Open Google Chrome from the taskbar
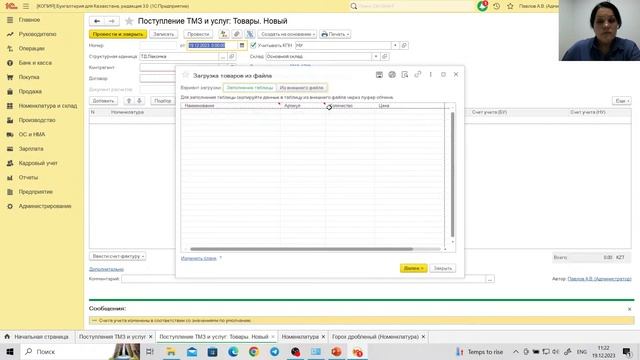This screenshot has width=640, height=360. [x=253, y=351]
